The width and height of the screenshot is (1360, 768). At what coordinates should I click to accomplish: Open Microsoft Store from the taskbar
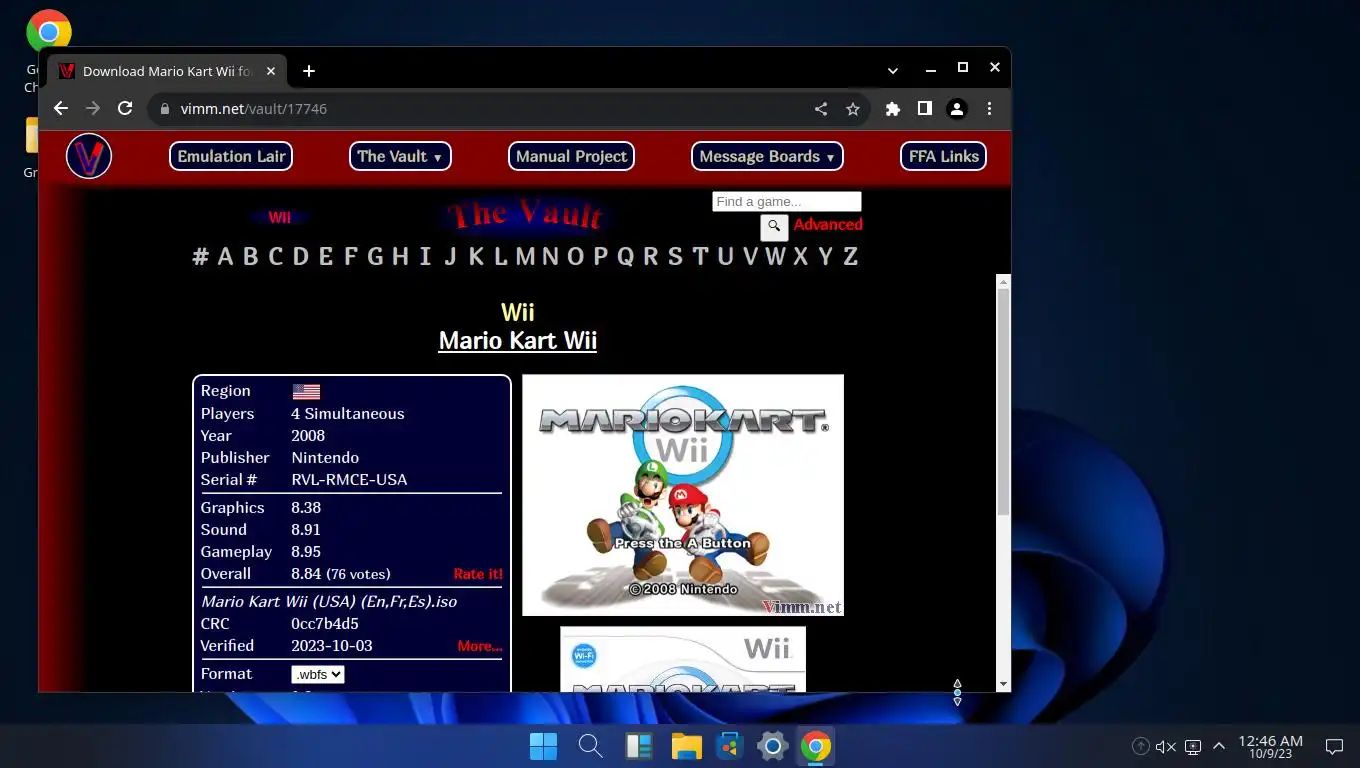(730, 746)
